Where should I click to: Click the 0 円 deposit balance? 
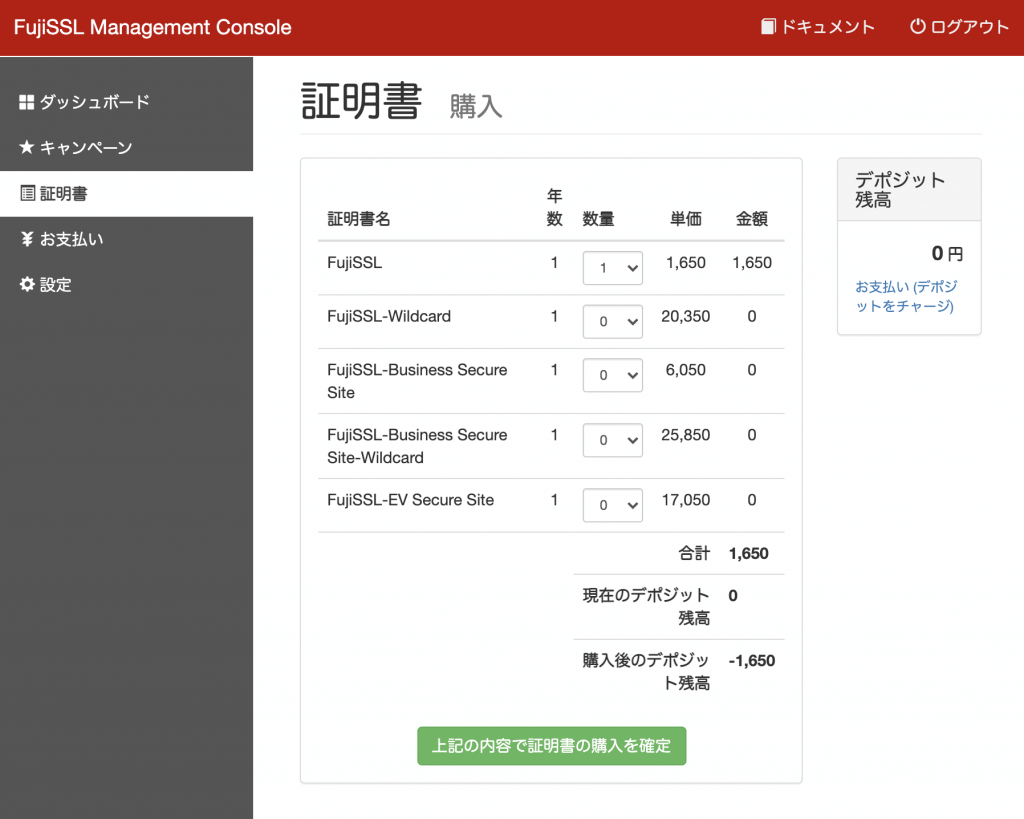point(947,253)
